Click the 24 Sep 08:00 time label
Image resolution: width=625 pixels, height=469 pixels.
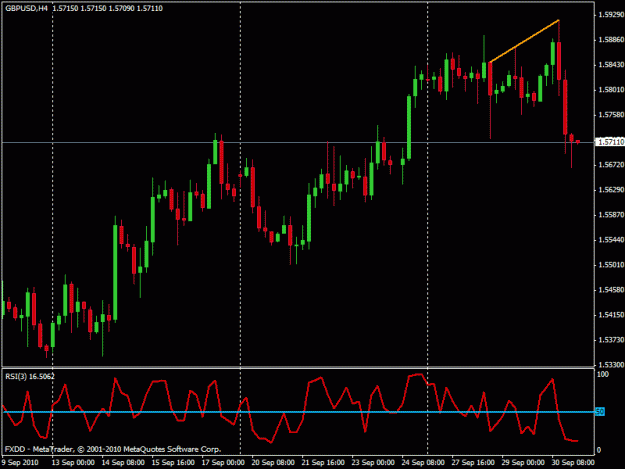click(x=423, y=462)
